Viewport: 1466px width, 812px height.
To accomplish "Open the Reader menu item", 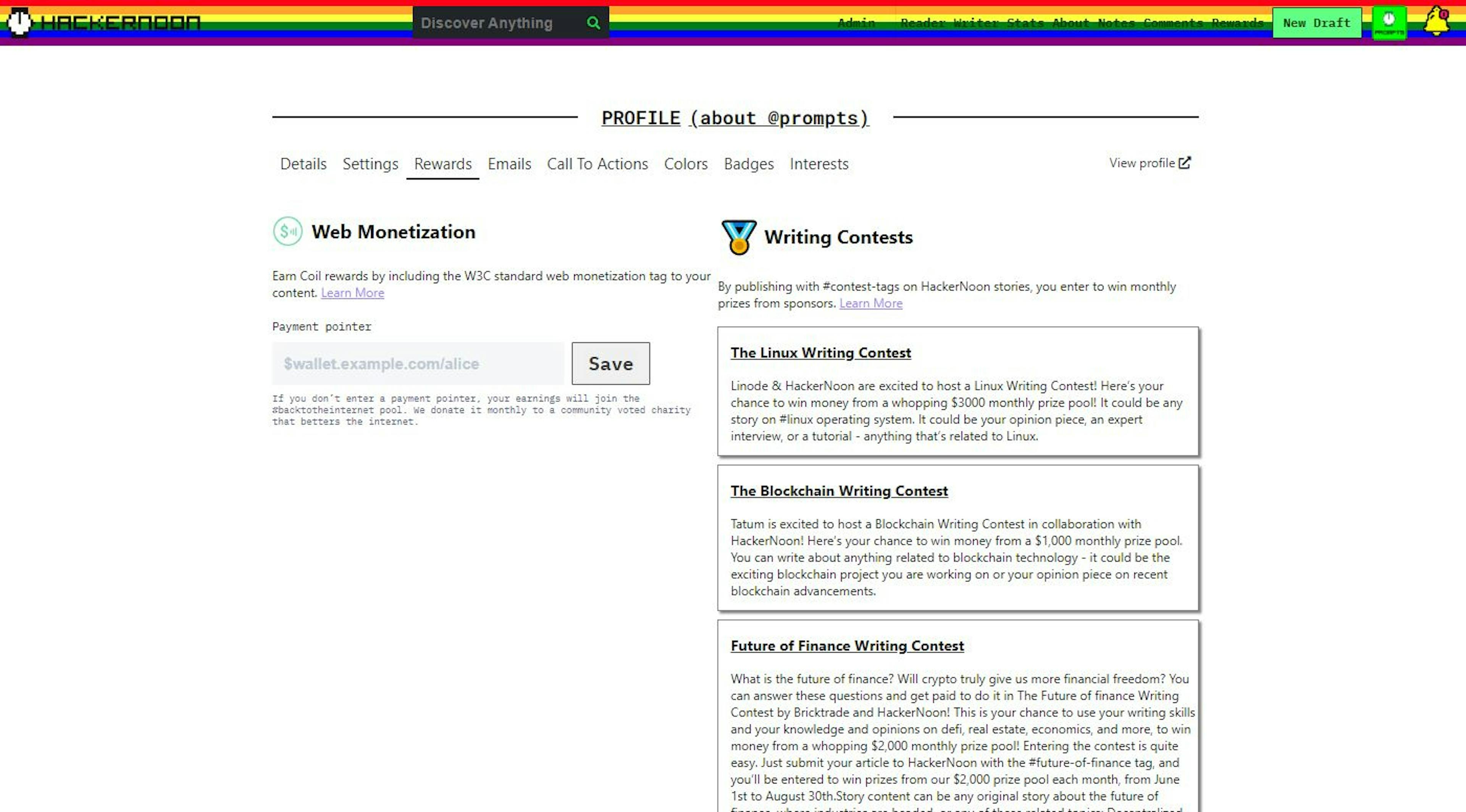I will tap(922, 23).
